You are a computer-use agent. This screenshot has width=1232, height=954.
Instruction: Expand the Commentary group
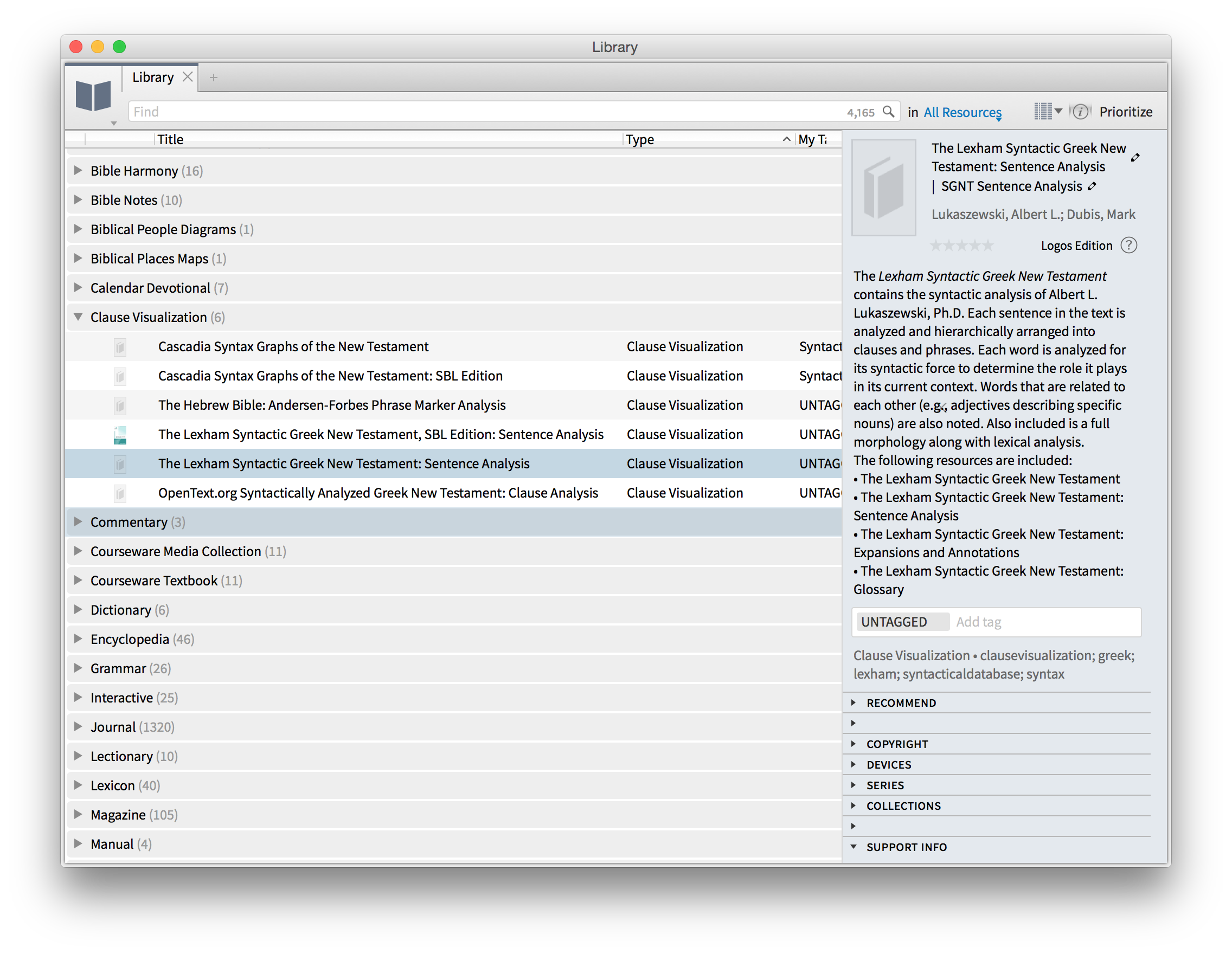coord(79,521)
